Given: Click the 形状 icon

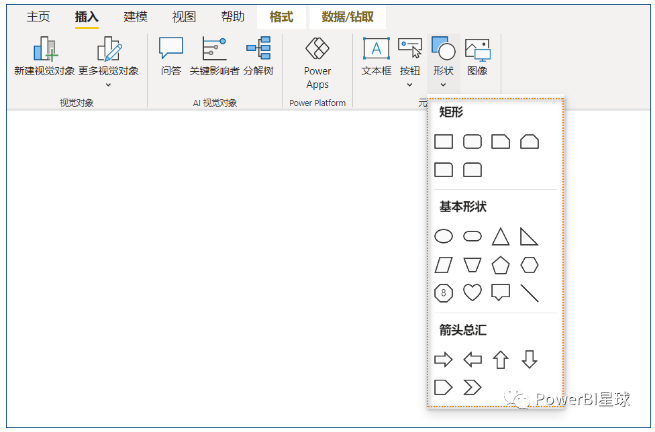Looking at the screenshot, I should (x=443, y=48).
